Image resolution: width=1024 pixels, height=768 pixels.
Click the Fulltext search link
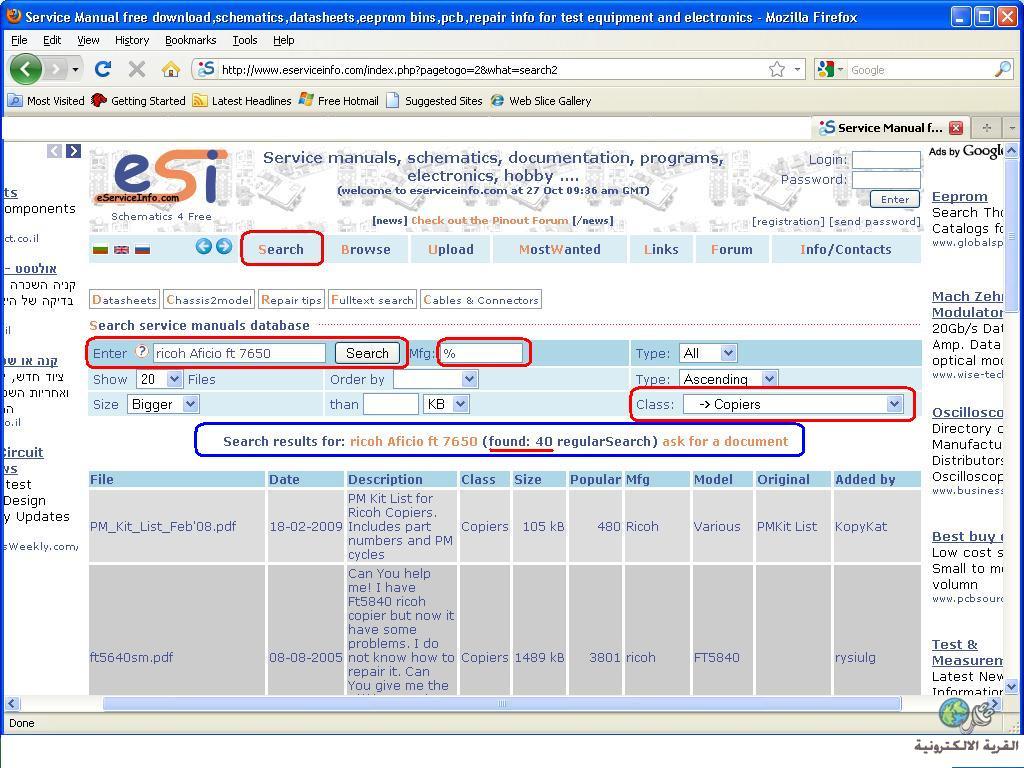(372, 300)
